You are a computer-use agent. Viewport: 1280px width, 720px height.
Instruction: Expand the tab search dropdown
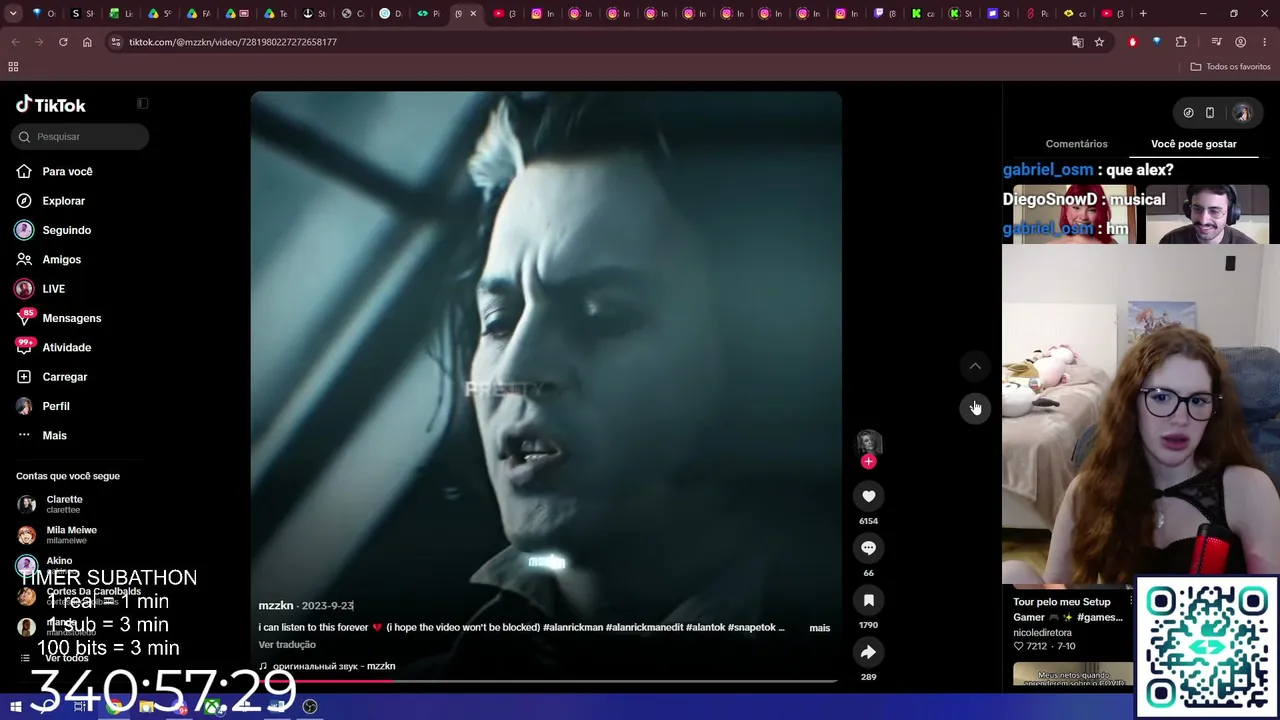pos(13,14)
